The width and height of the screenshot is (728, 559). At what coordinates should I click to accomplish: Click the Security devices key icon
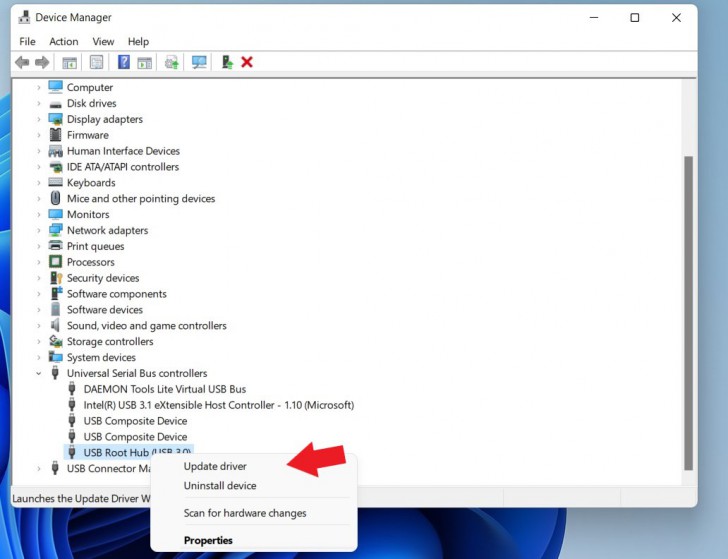(56, 278)
